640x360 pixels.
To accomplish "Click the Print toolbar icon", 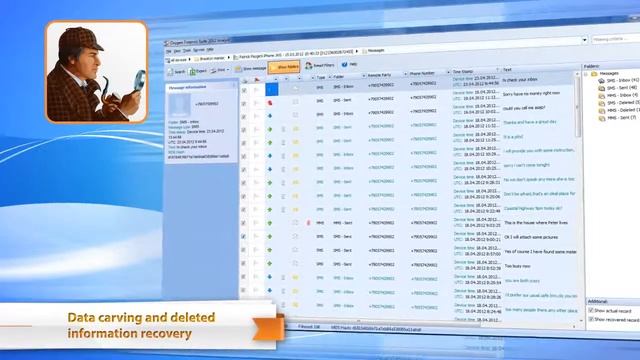I will click(x=213, y=71).
